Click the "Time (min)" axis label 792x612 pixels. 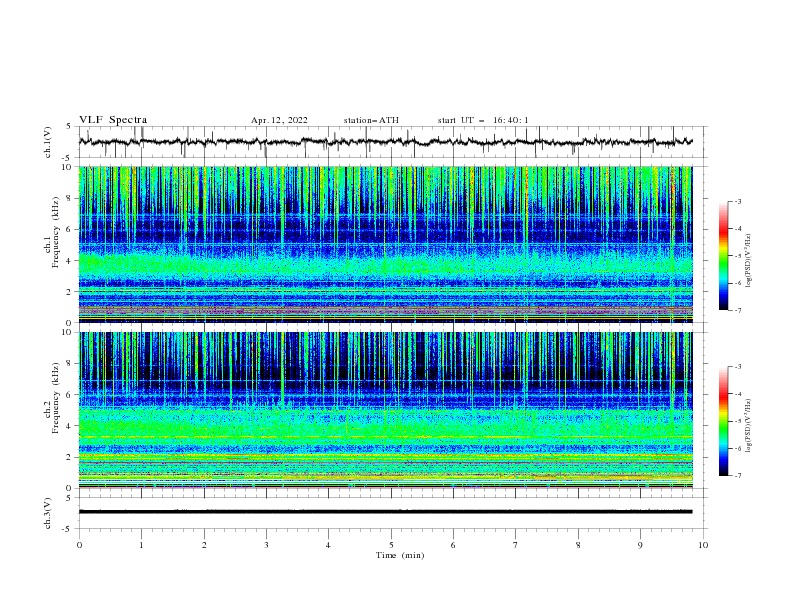point(400,555)
